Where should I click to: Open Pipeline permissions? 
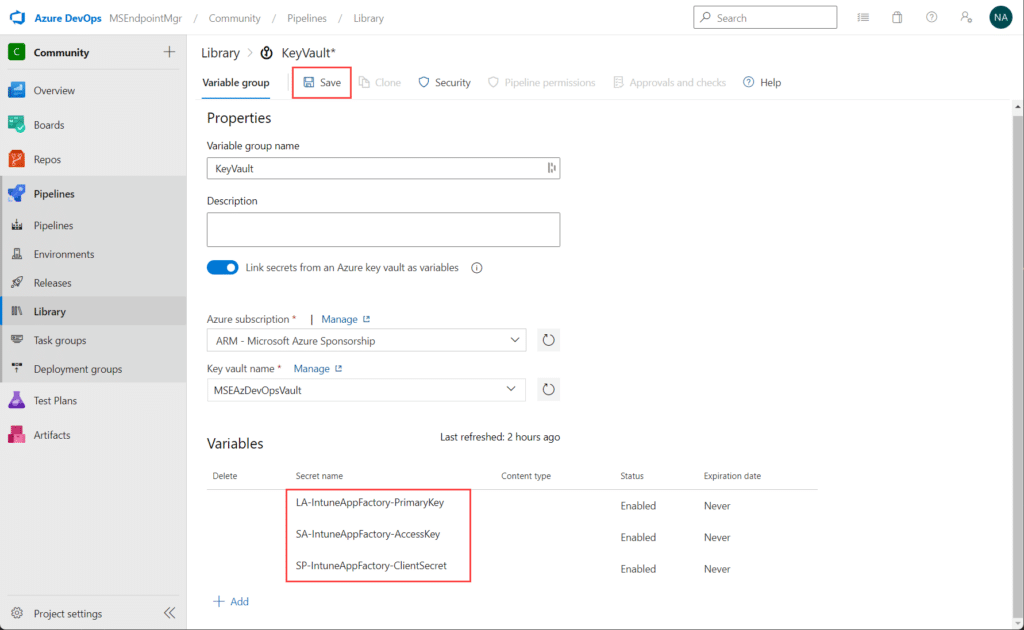(541, 82)
